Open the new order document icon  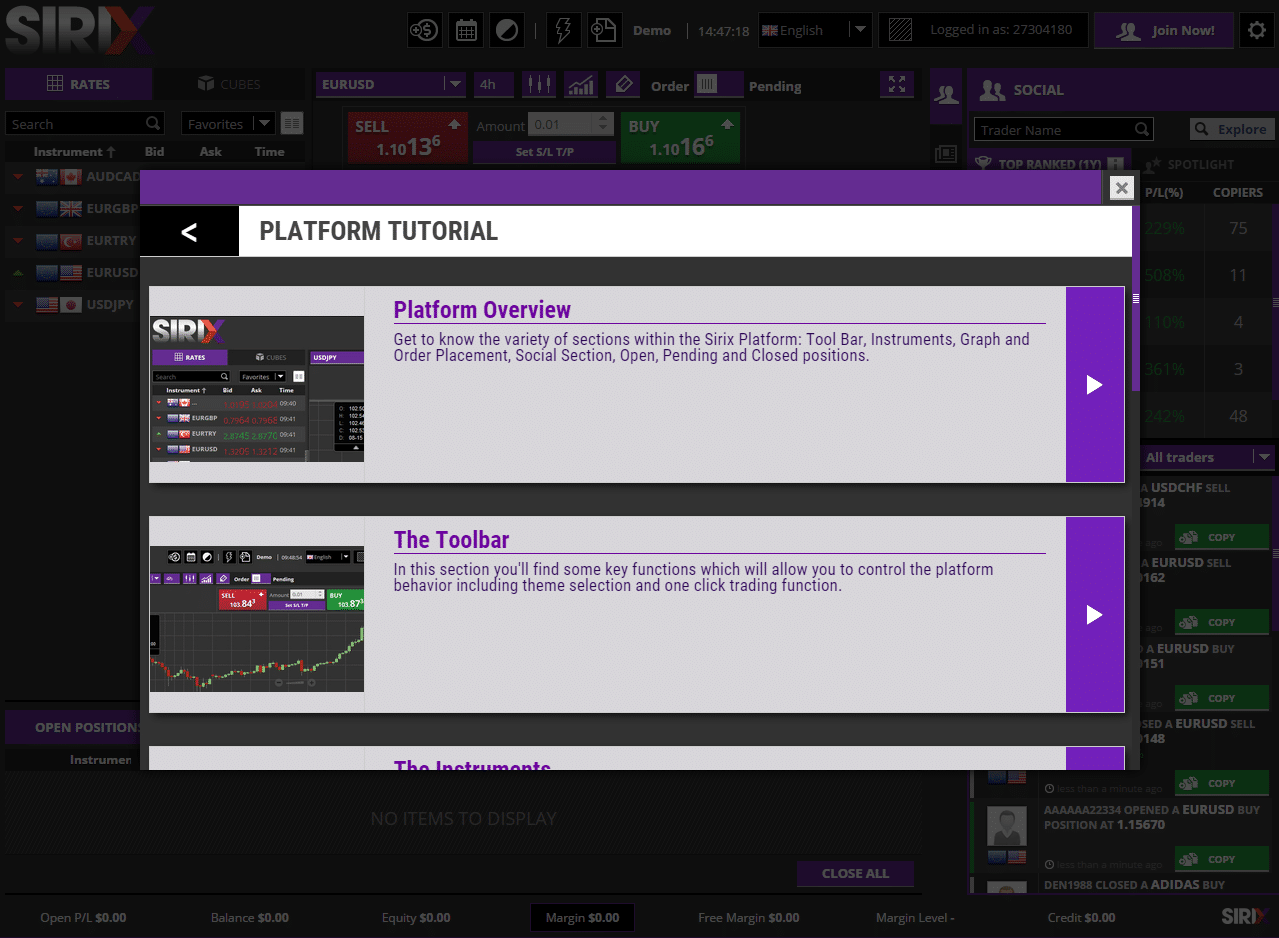pos(603,30)
